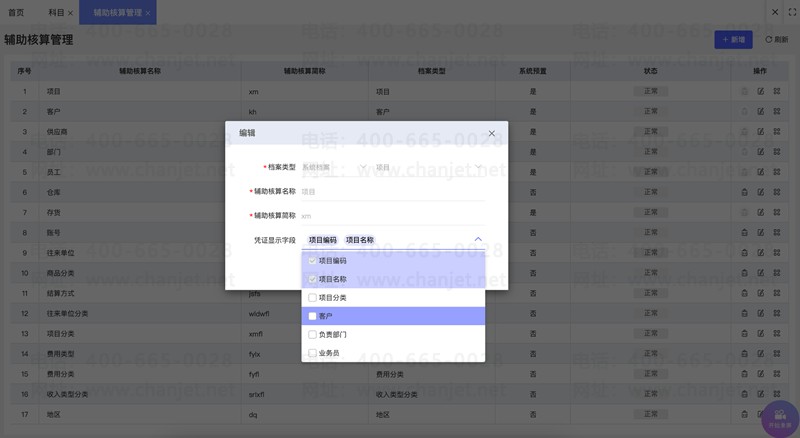800x438 pixels.
Task: Click the 新增 button
Action: point(733,39)
